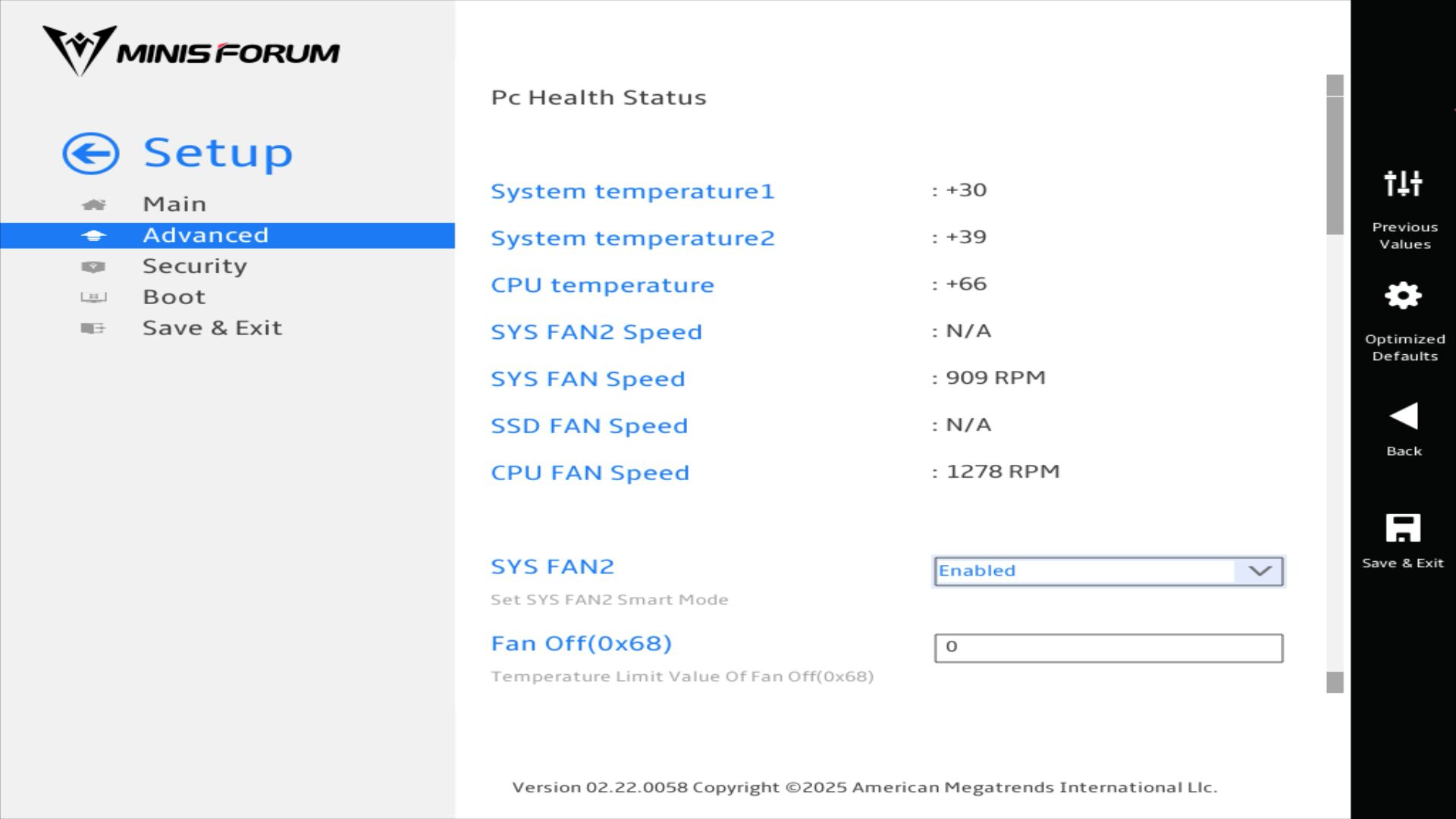The height and width of the screenshot is (819, 1456).
Task: Click the vertical scrollbar thumb
Action: tap(1335, 163)
